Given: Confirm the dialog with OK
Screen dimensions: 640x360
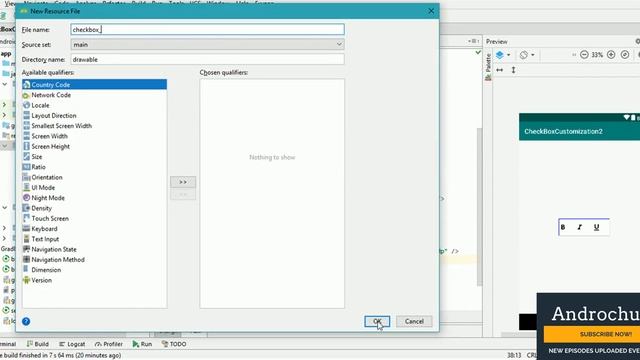Looking at the screenshot, I should tap(377, 321).
